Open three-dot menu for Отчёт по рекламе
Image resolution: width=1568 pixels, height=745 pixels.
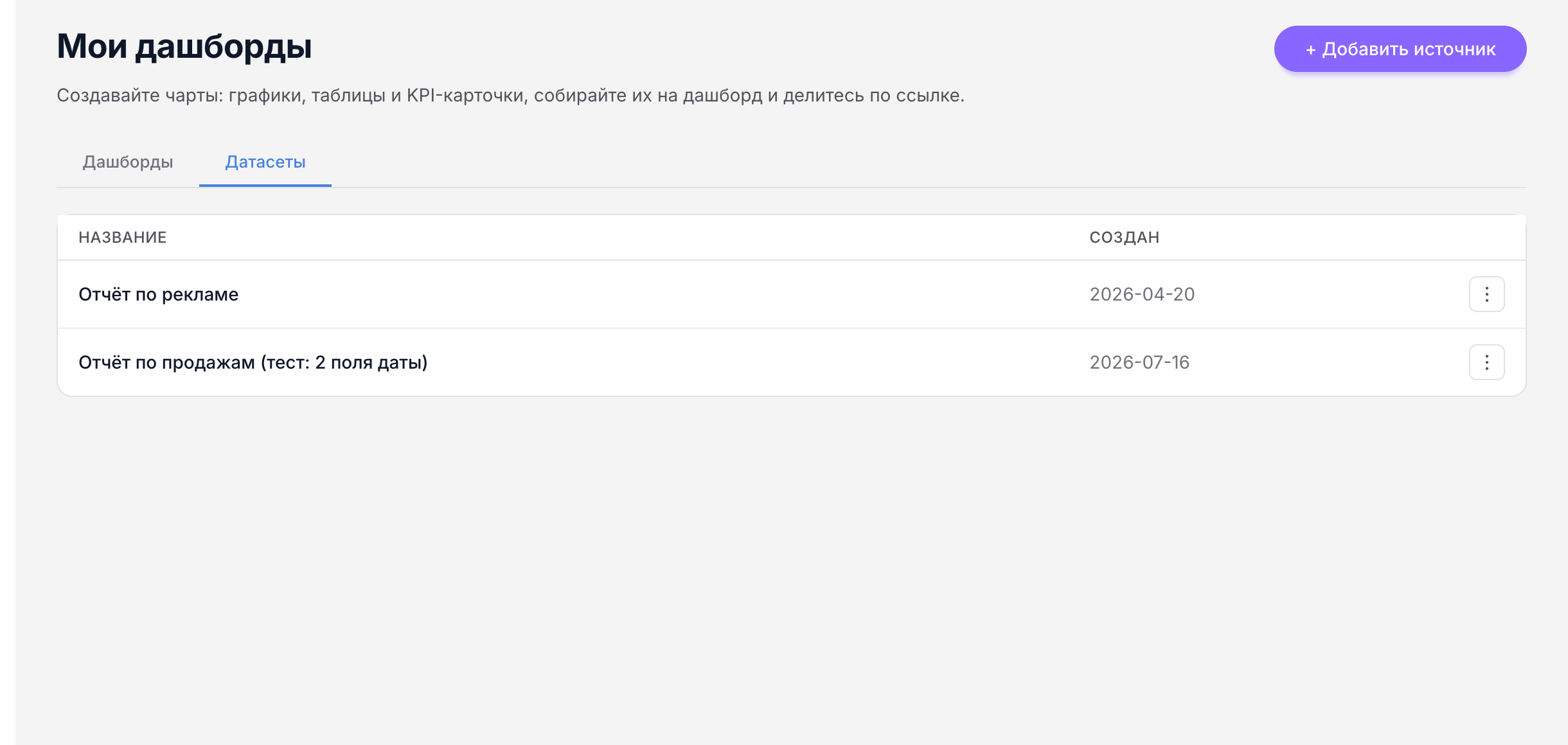(1486, 294)
